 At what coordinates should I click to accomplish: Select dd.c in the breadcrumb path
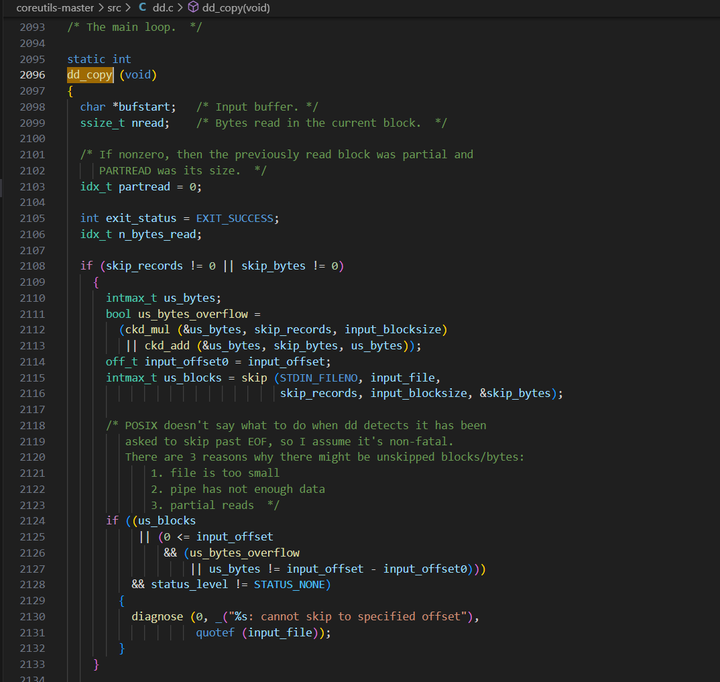(162, 8)
